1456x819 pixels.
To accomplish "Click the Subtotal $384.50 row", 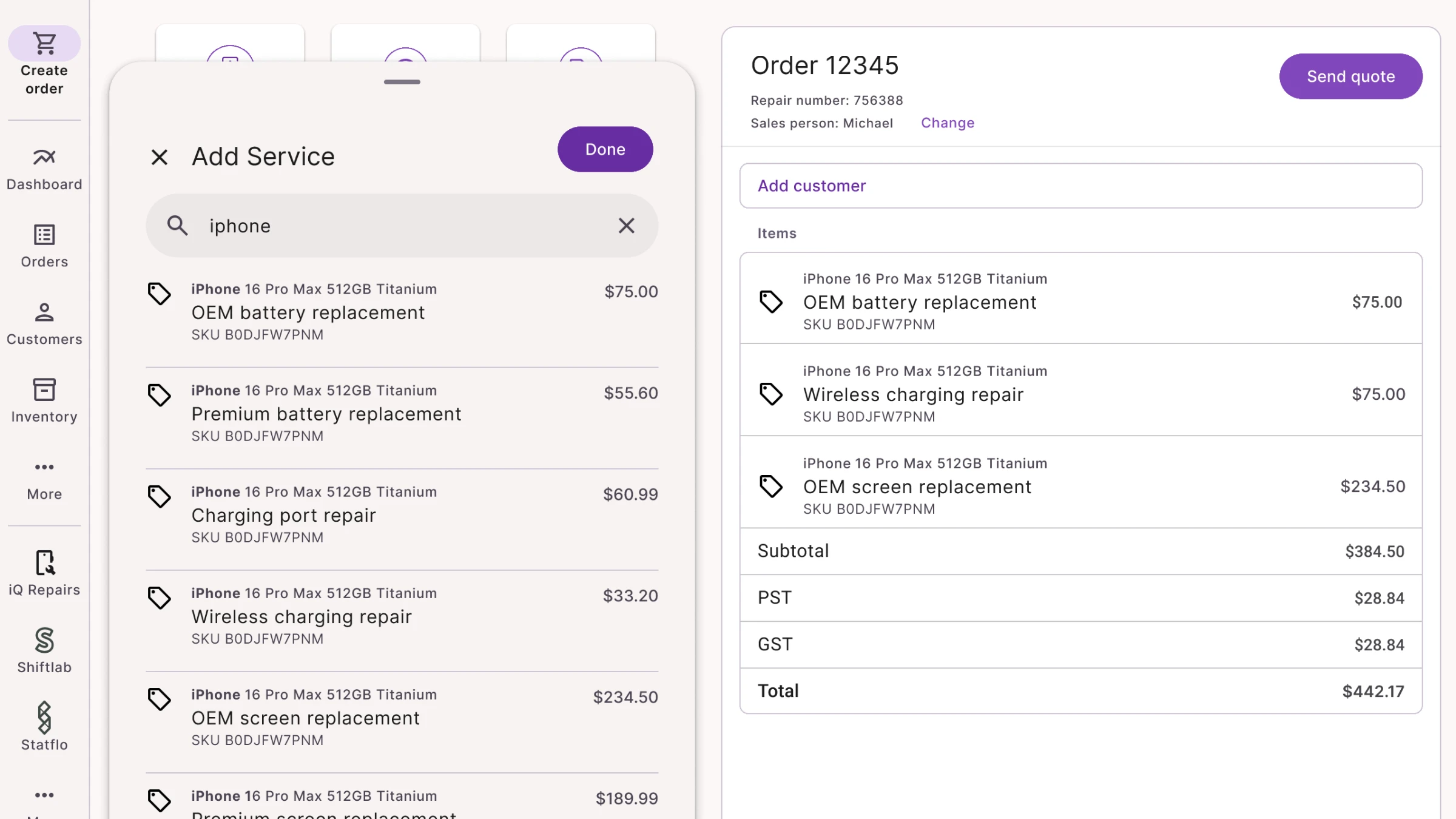I will (1080, 551).
